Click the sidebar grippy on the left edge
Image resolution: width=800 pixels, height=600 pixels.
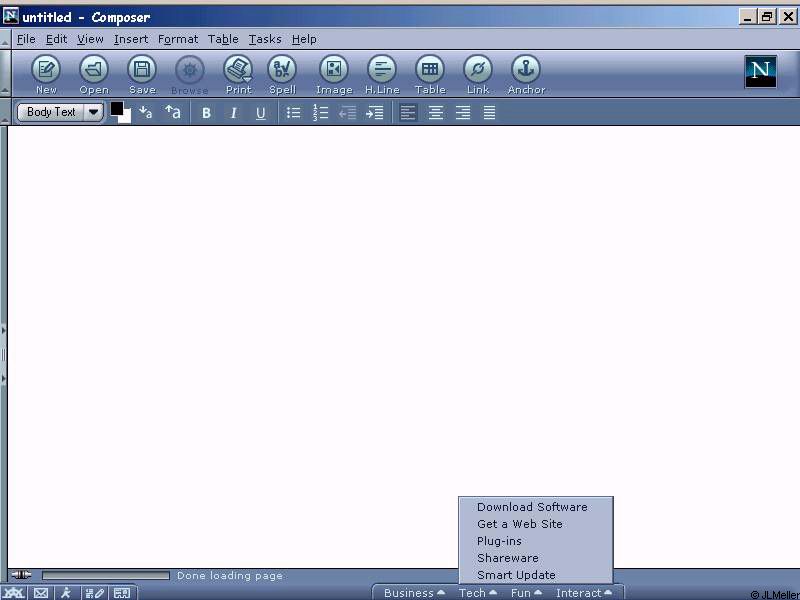[x=3, y=355]
